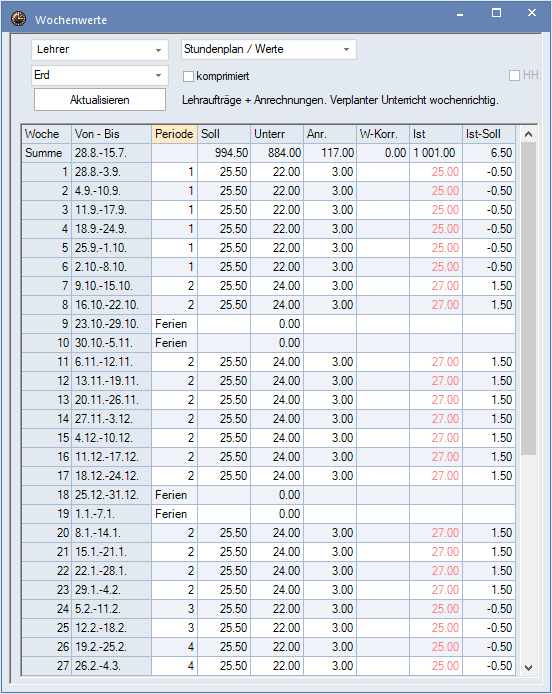Click the W-Korr. column header

coord(382,134)
